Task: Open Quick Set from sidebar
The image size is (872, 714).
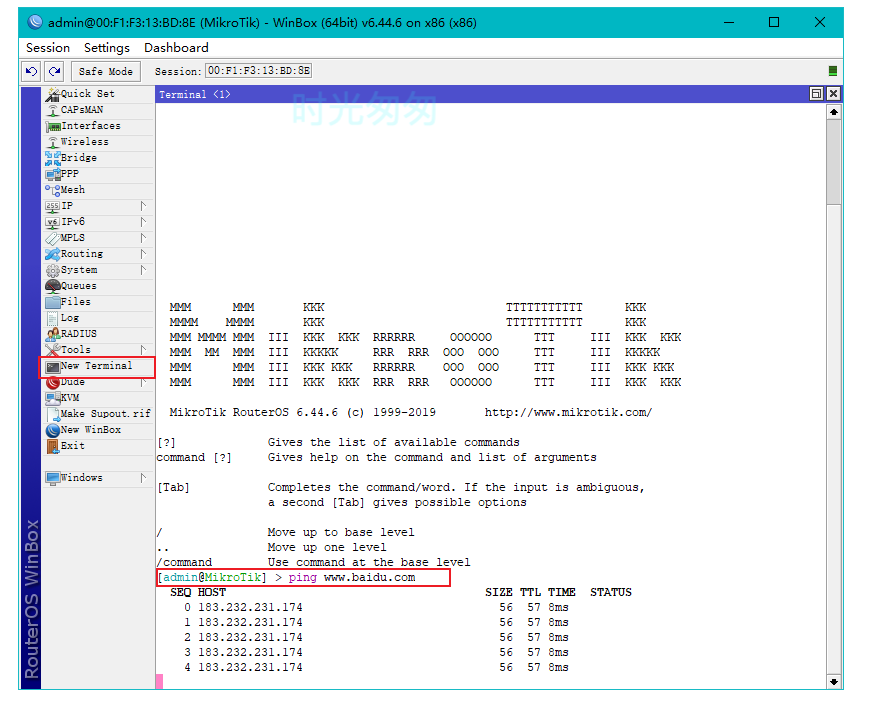Action: (98, 94)
